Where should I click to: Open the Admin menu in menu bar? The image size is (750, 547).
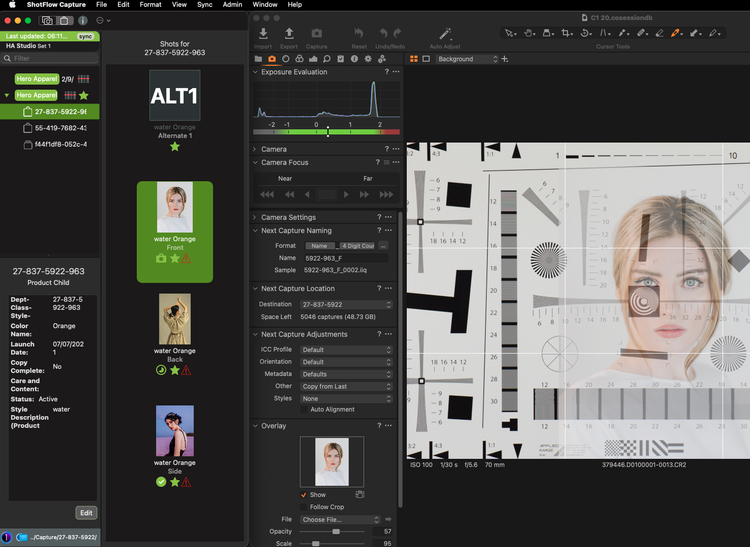pyautogui.click(x=232, y=4)
